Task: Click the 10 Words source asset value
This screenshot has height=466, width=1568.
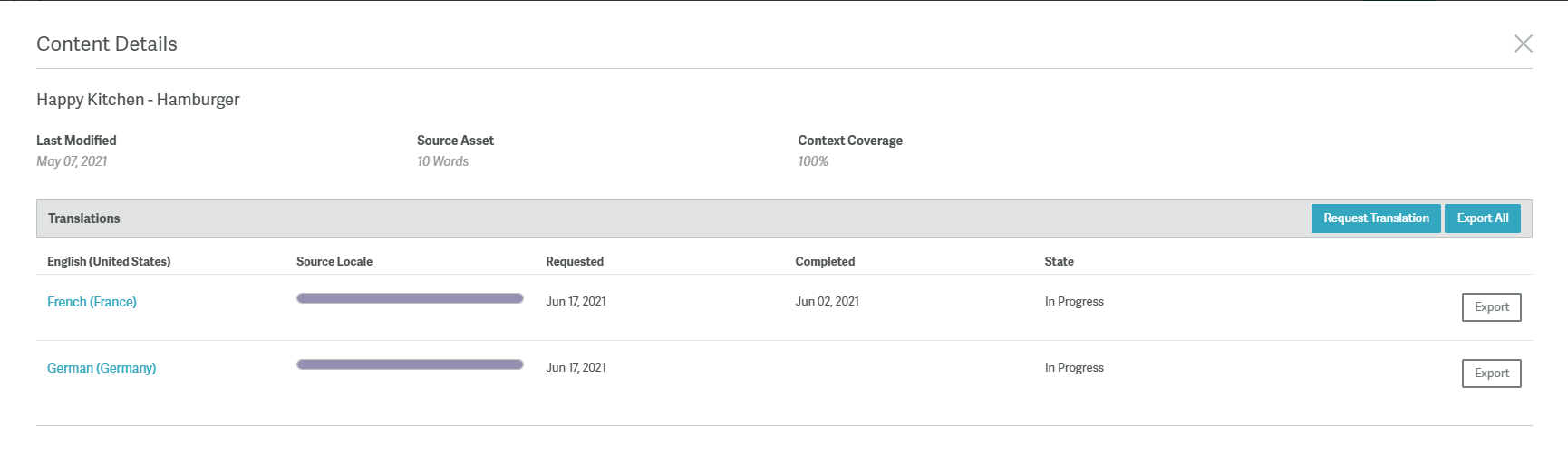Action: point(442,161)
